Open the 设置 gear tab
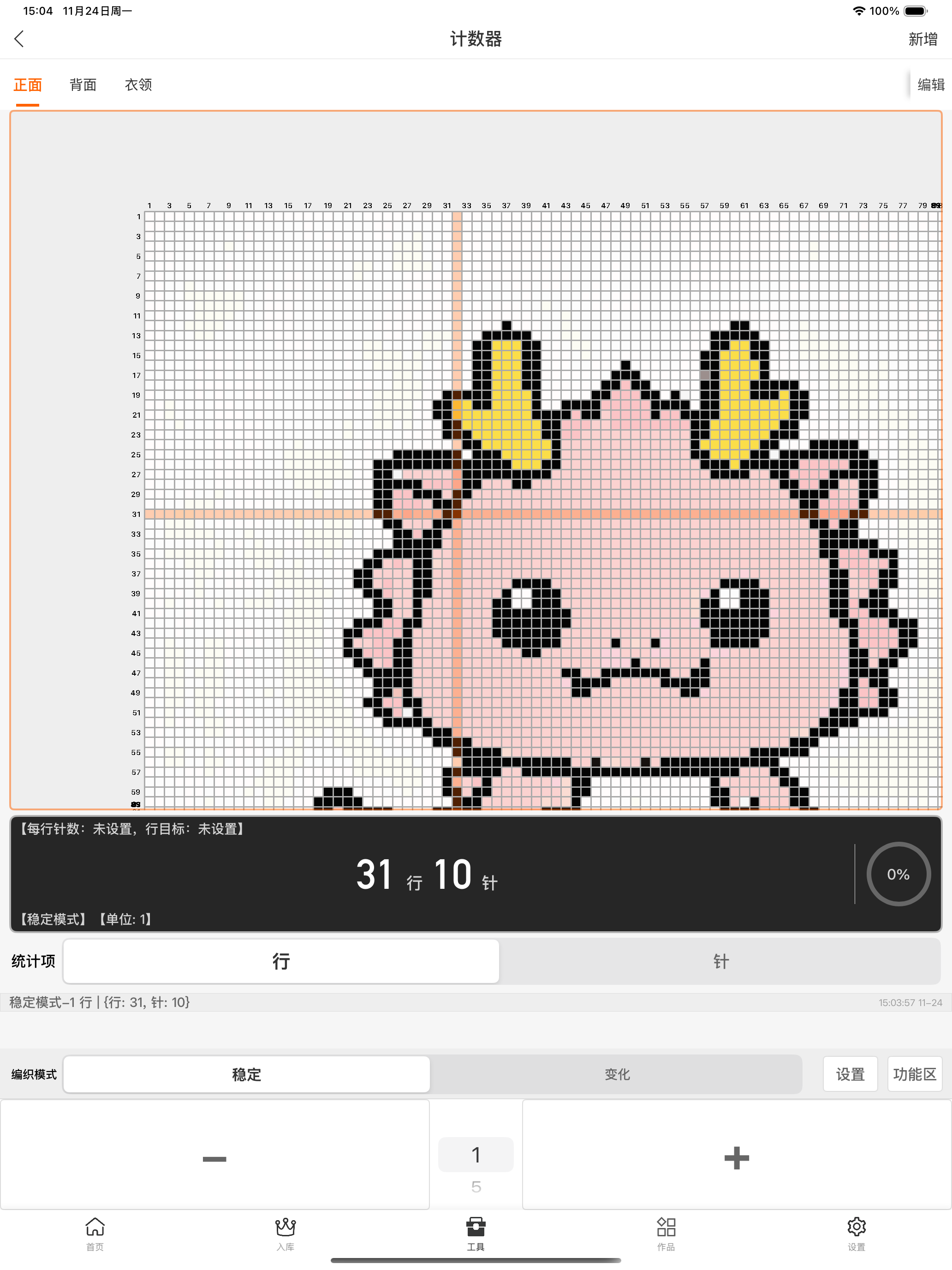Viewport: 952px width, 1270px height. point(856,1234)
